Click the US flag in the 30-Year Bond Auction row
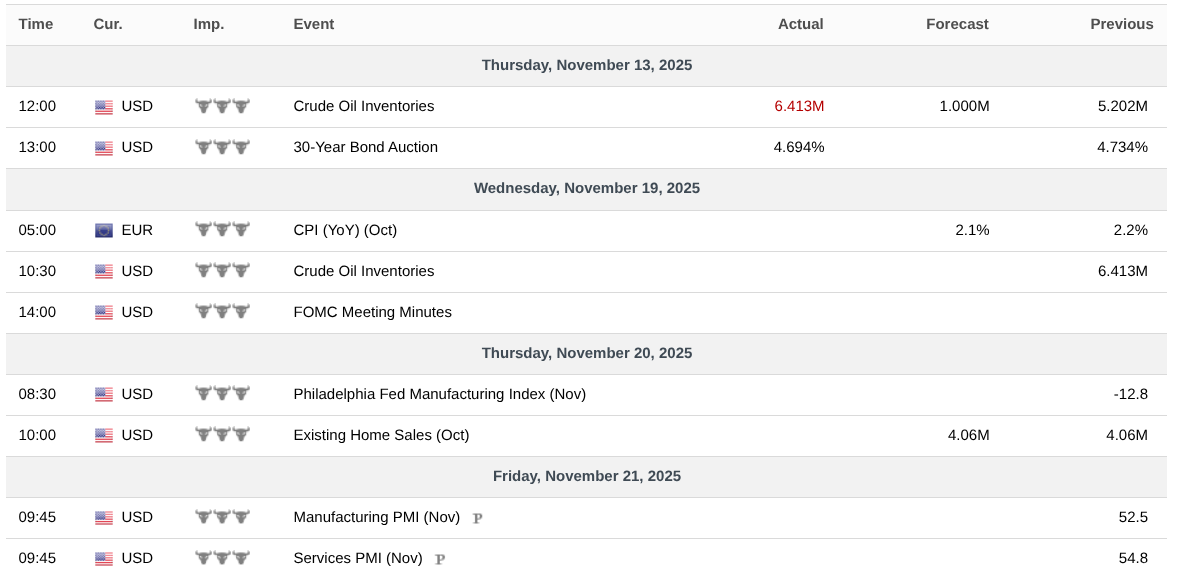Viewport: 1195px width, 586px height. (104, 148)
